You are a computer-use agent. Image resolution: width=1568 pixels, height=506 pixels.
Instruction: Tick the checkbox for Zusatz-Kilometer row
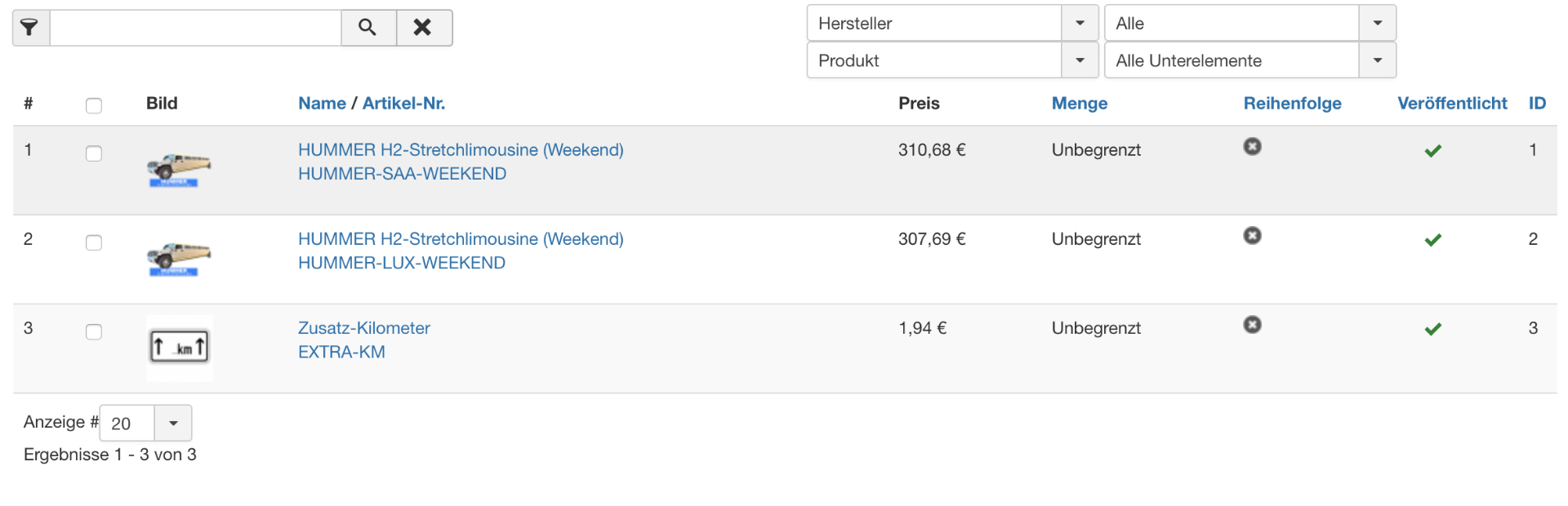pos(94,331)
